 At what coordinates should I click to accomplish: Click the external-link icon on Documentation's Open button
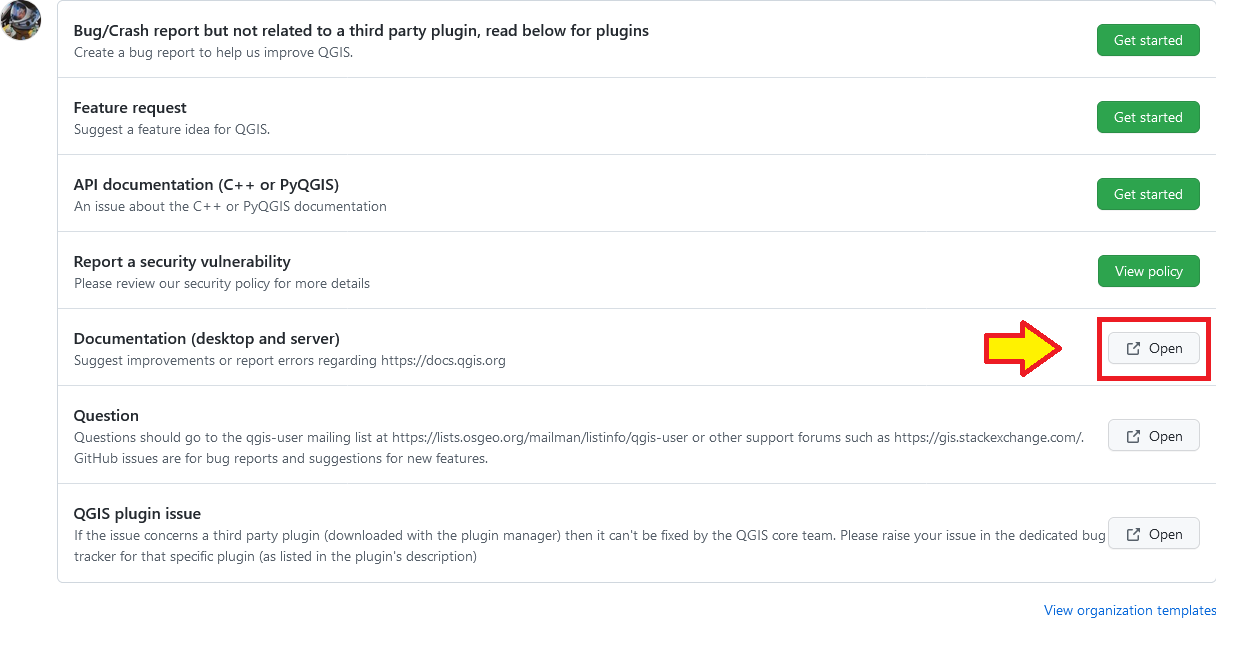pyautogui.click(x=1133, y=348)
